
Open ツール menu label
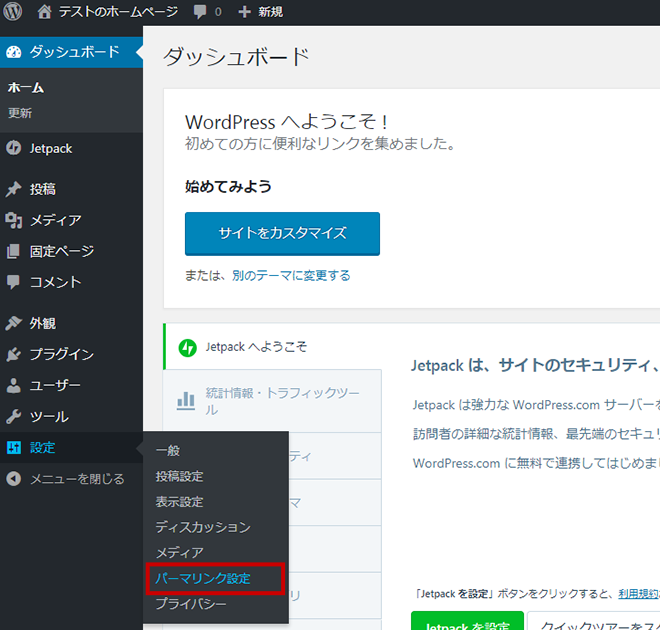[49, 416]
